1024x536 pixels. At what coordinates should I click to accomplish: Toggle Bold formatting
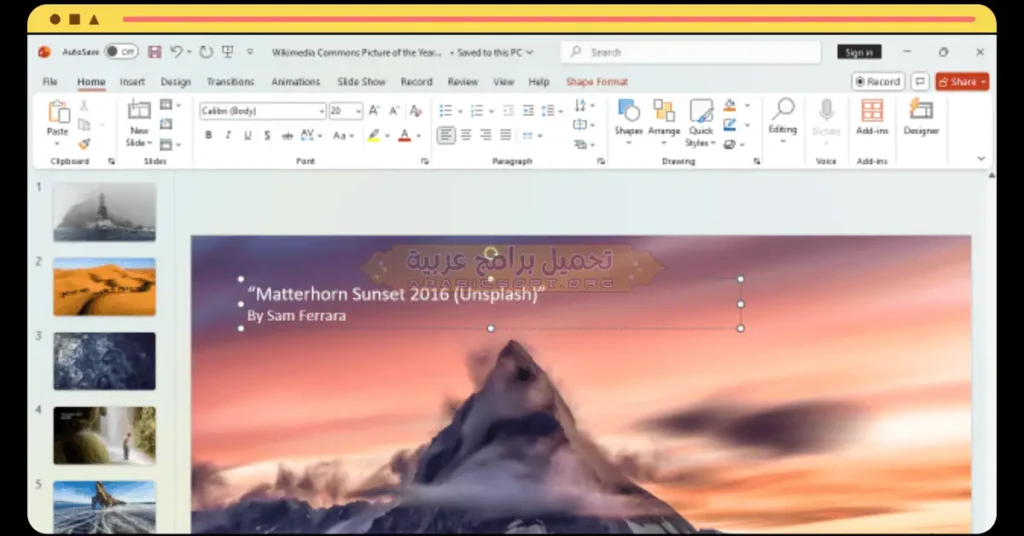point(208,136)
